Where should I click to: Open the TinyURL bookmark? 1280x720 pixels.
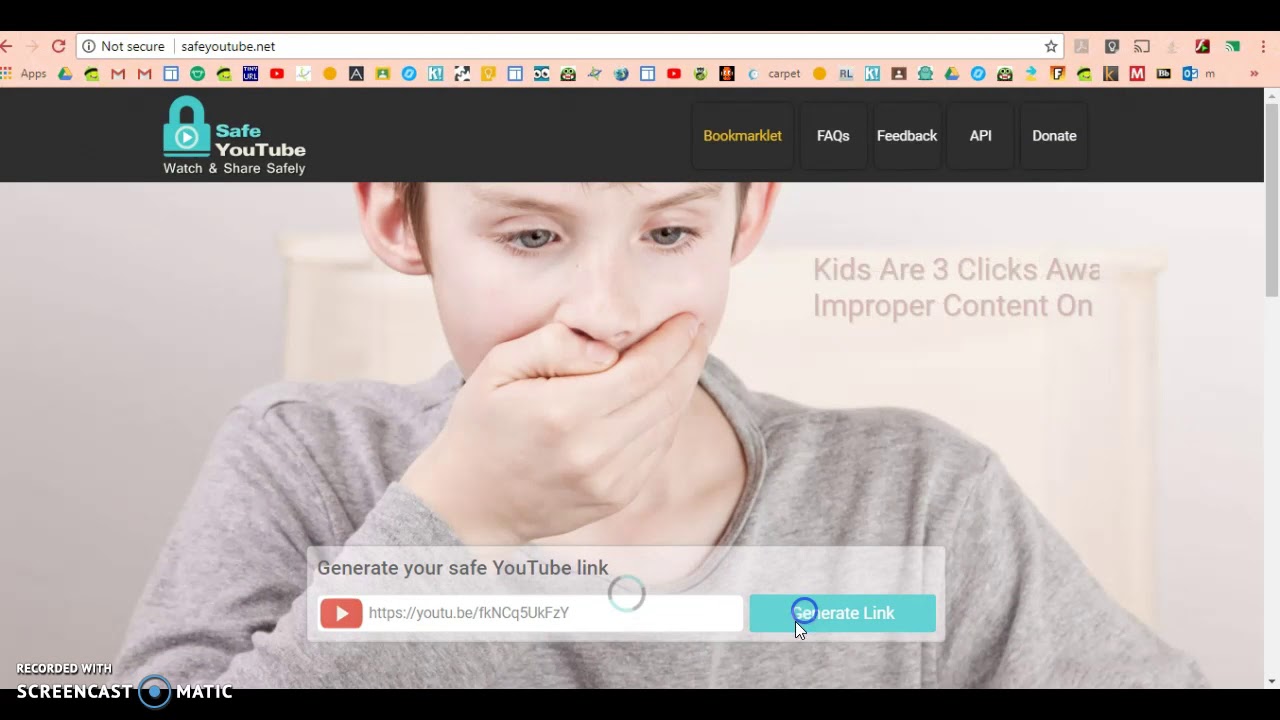tap(250, 73)
